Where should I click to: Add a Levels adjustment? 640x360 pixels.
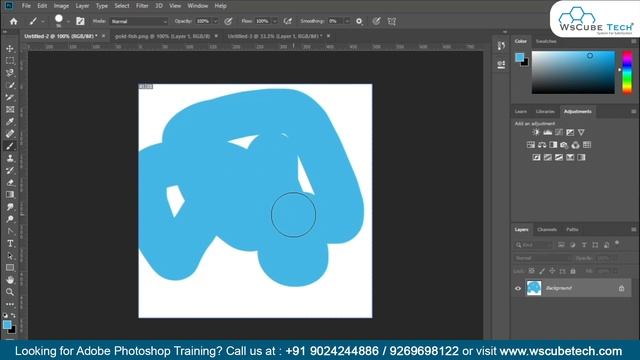[547, 132]
